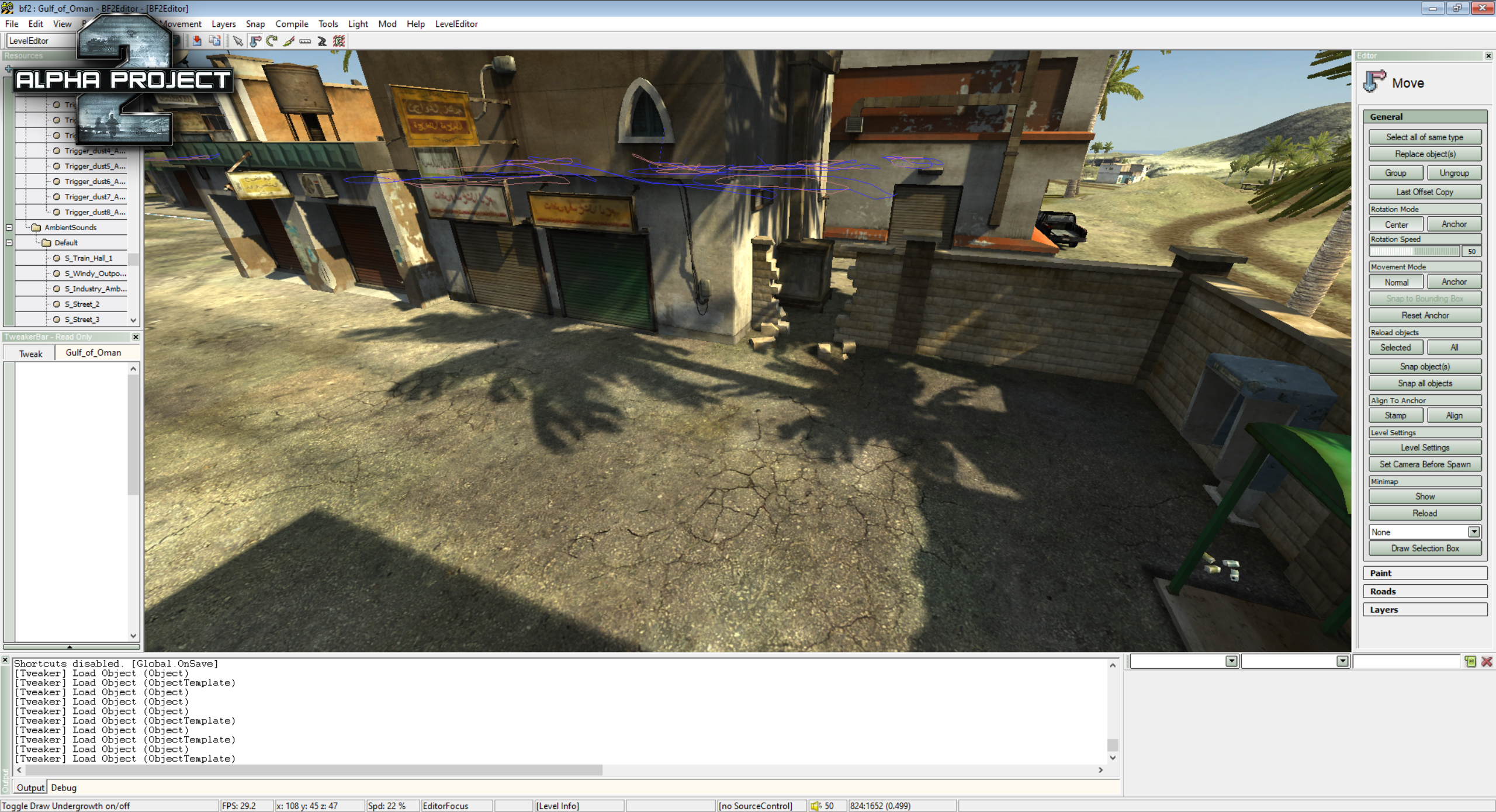Viewport: 1496px width, 812px height.
Task: Select S_Street_2 sound object
Action: (x=82, y=304)
